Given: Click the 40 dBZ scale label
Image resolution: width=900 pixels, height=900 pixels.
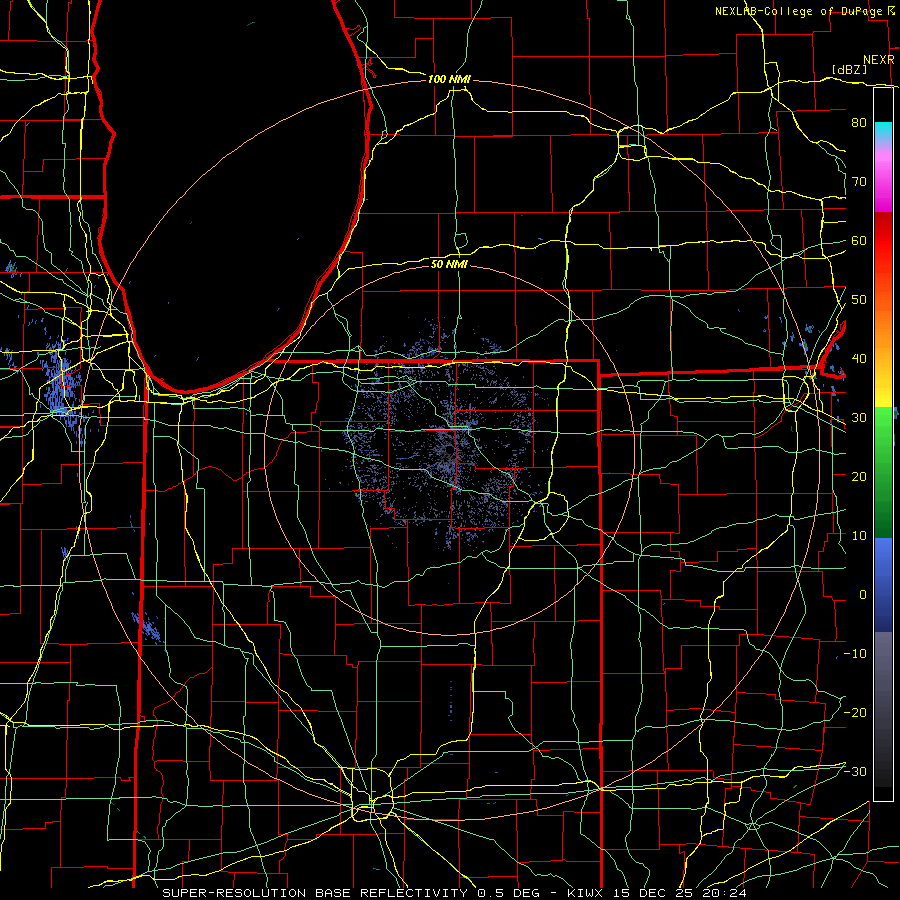Looking at the screenshot, I should 859,359.
